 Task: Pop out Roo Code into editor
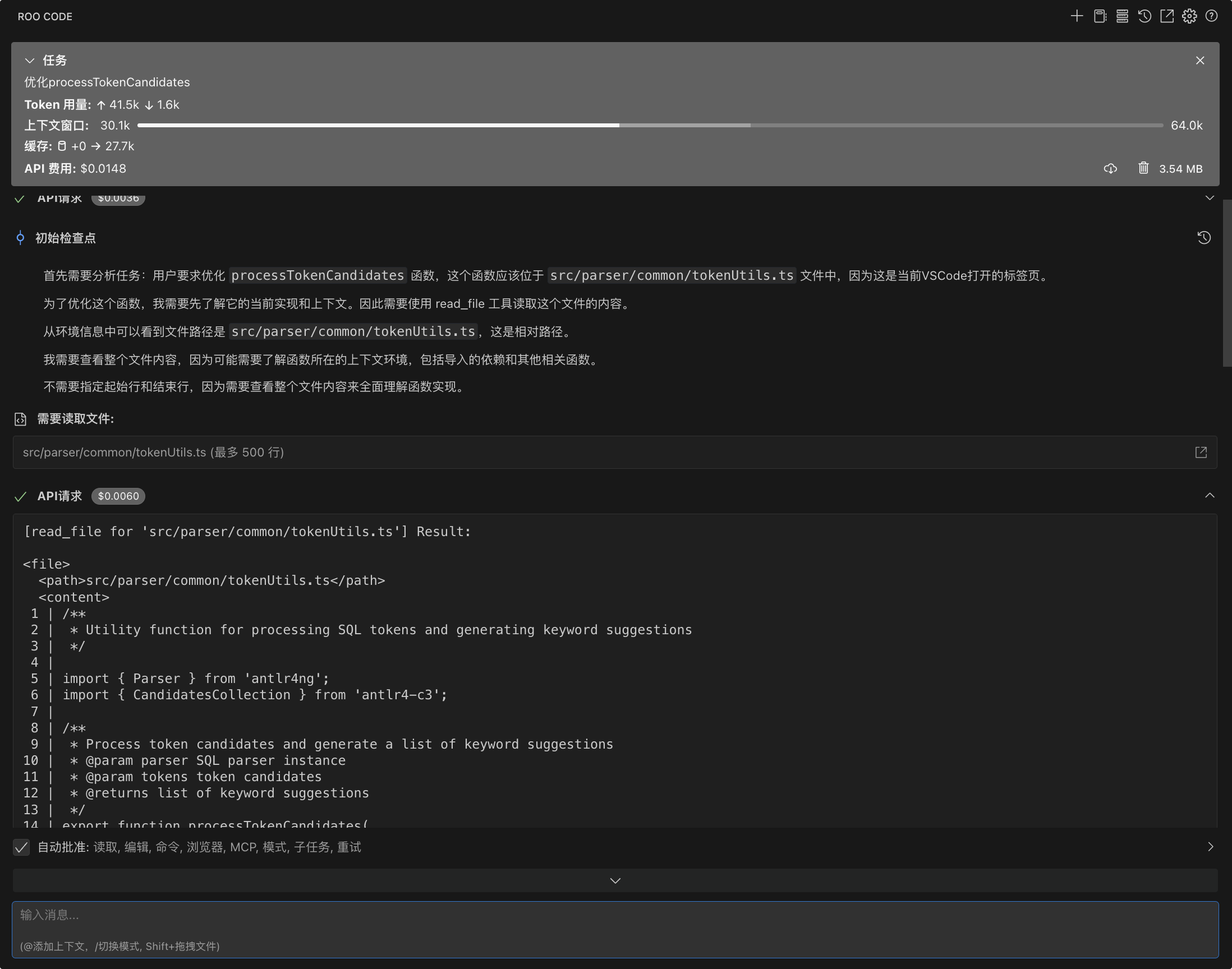click(x=1167, y=16)
